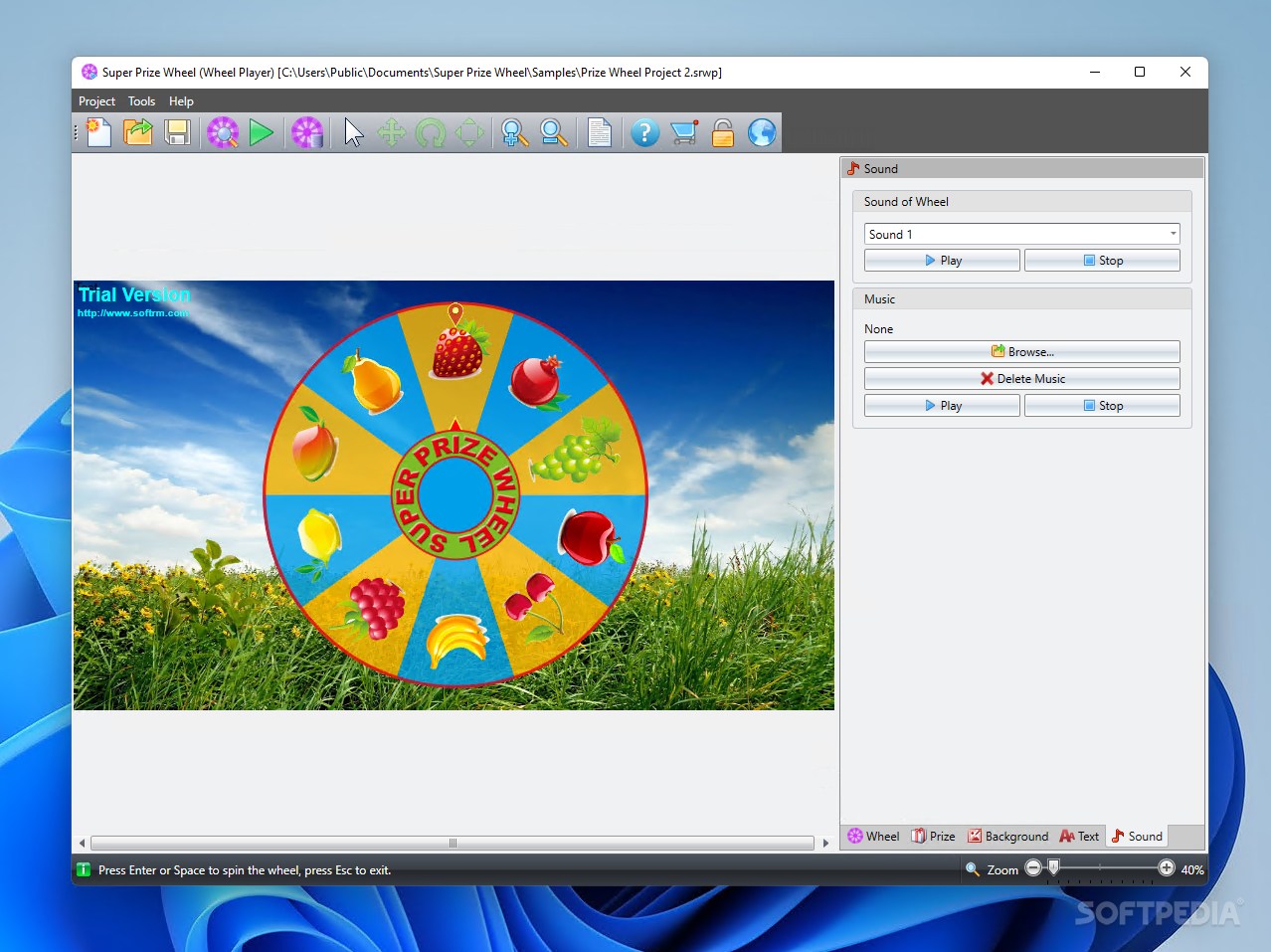Select the arrow pointer tool
Screen dimensions: 1271x952
[354, 132]
